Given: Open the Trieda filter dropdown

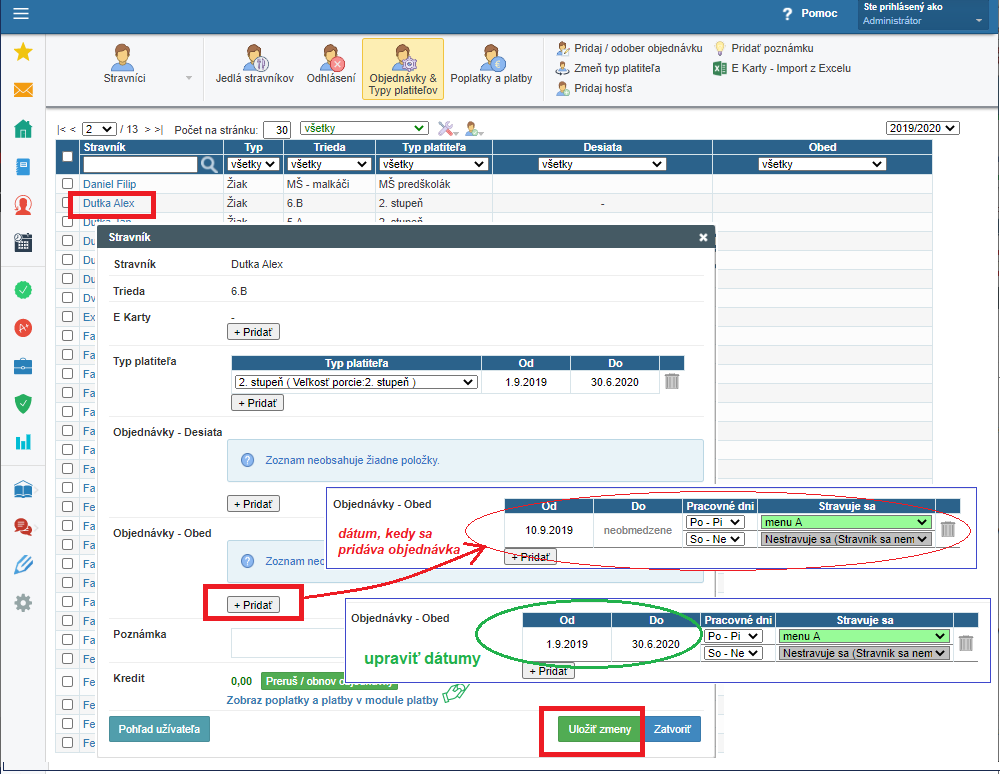Looking at the screenshot, I should click(x=329, y=164).
